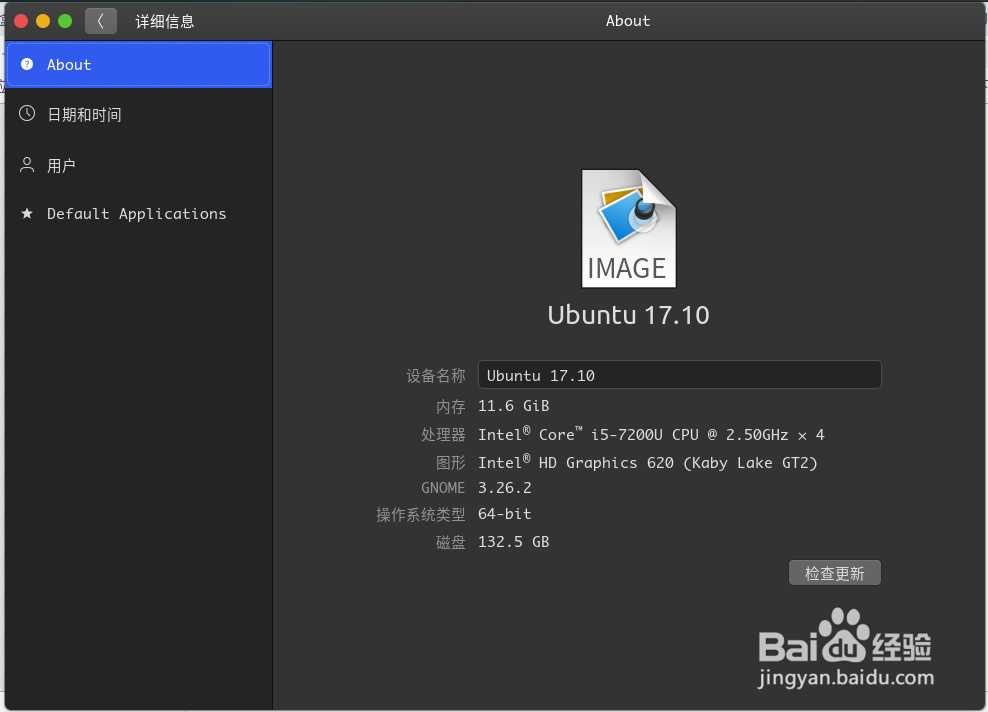988x712 pixels.
Task: Click the 详细信息 header title
Action: 164,21
